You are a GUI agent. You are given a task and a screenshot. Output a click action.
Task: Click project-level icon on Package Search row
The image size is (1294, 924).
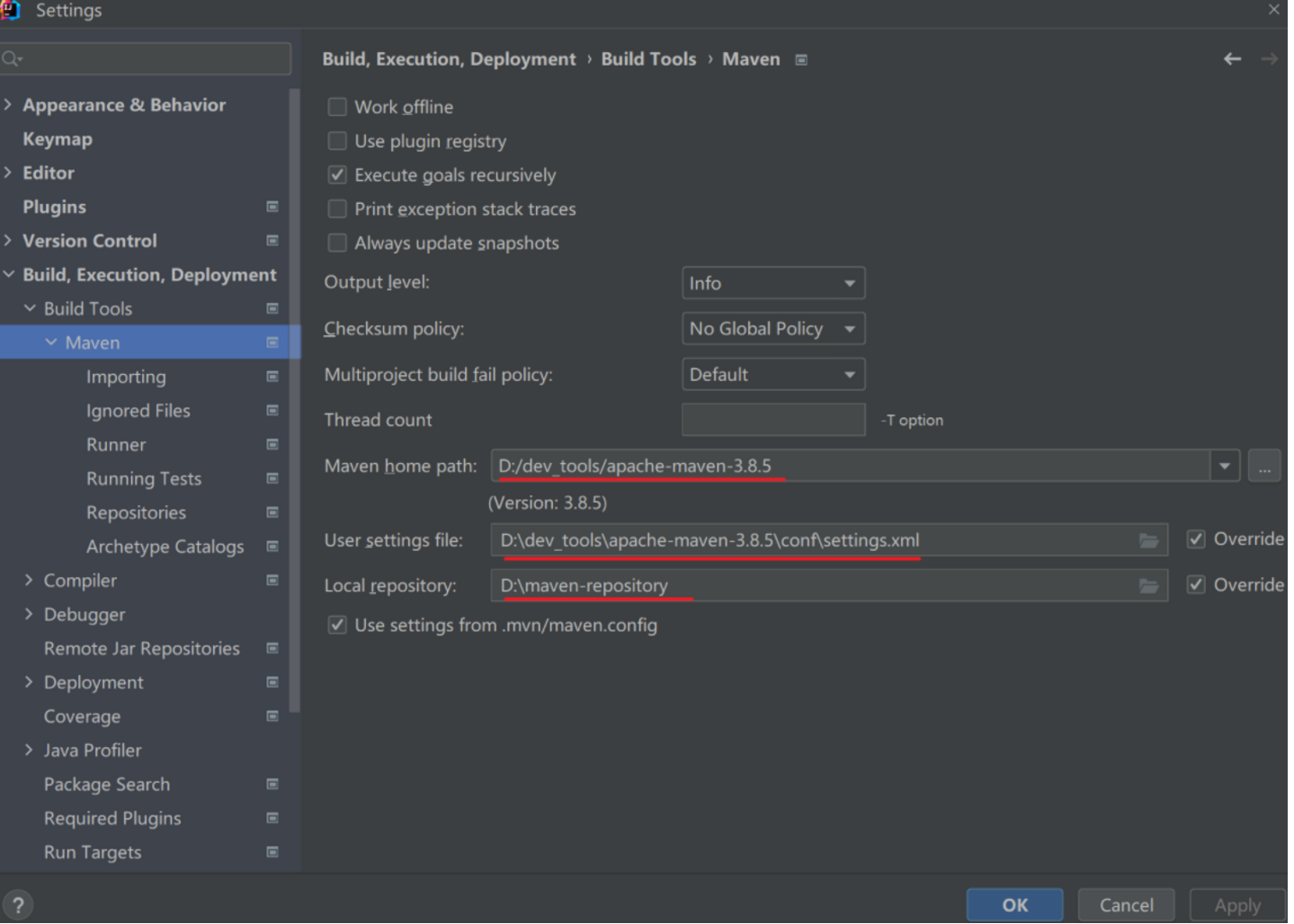[272, 785]
